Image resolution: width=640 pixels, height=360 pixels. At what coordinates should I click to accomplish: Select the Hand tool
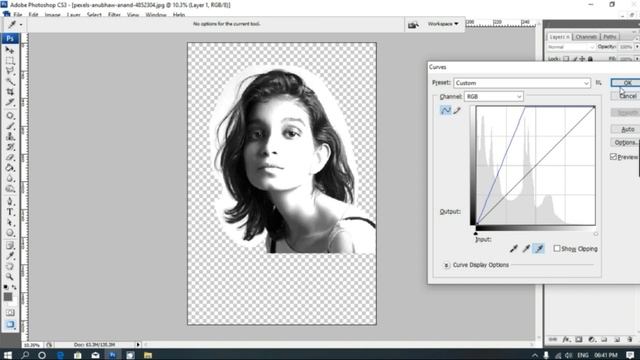(10, 267)
